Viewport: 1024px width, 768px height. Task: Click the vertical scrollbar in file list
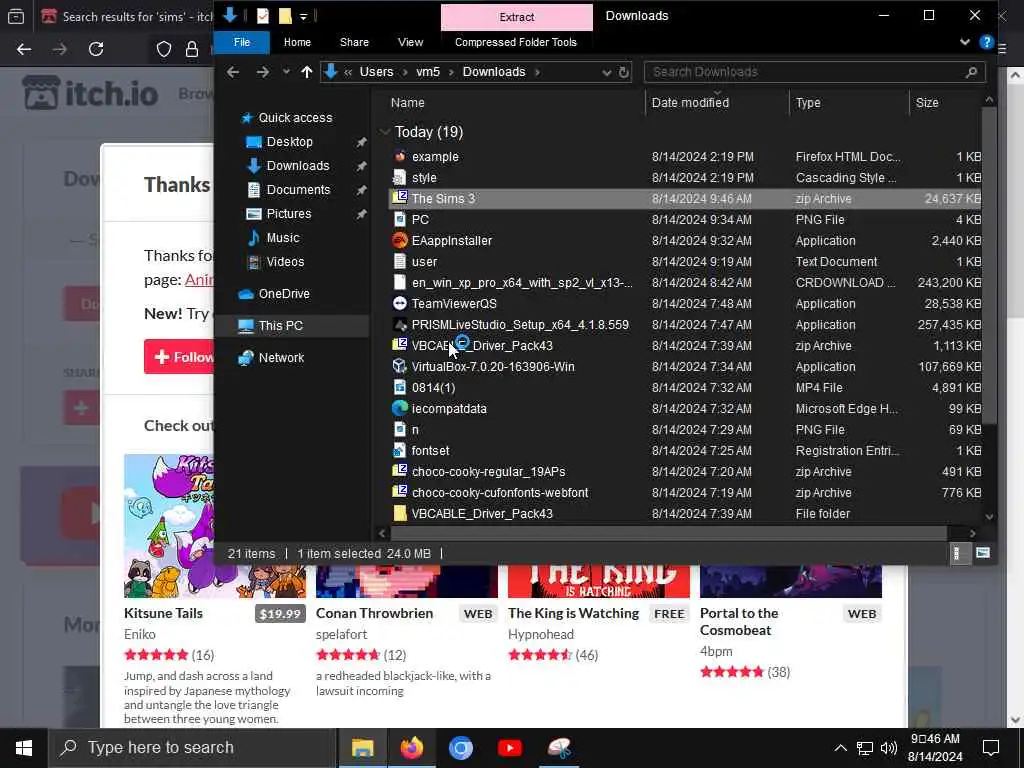(989, 264)
